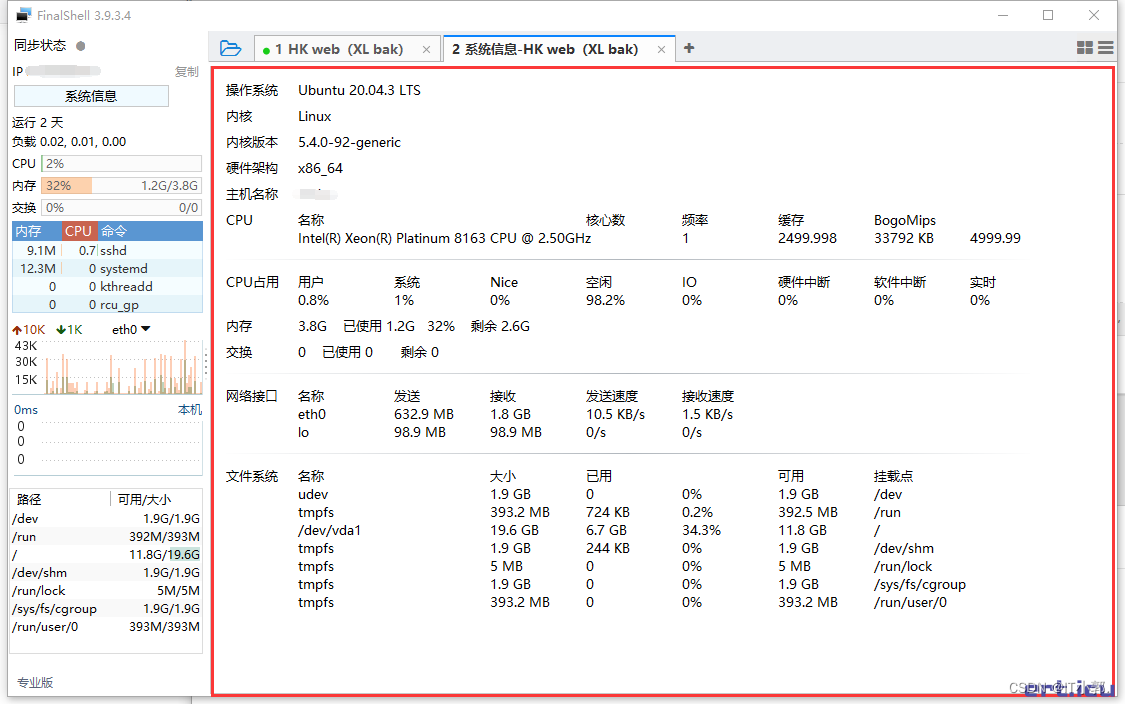Click 复制 to copy the IP address
The image size is (1125, 704).
187,72
